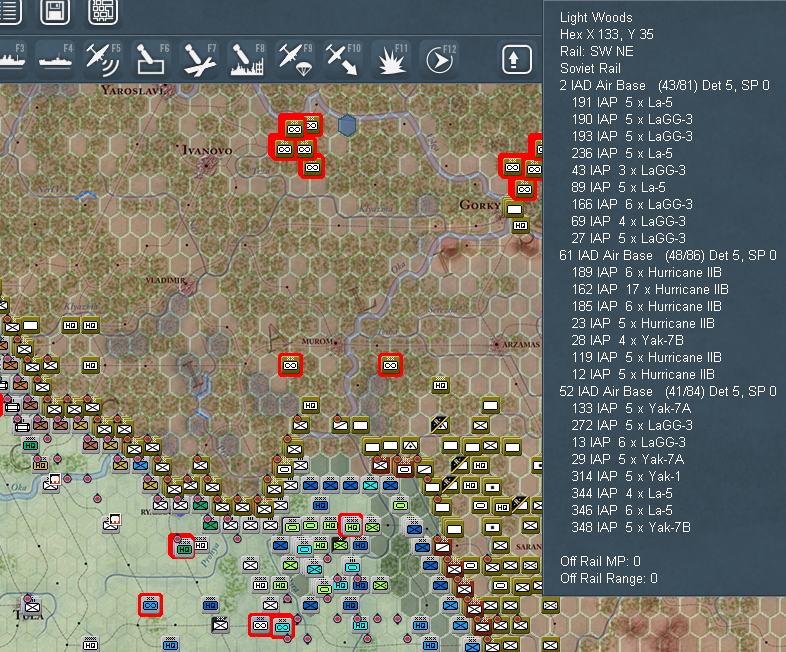This screenshot has height=652, width=786.
Task: Click 348 IAP 5 x Yak-7B row
Action: pyautogui.click(x=631, y=527)
